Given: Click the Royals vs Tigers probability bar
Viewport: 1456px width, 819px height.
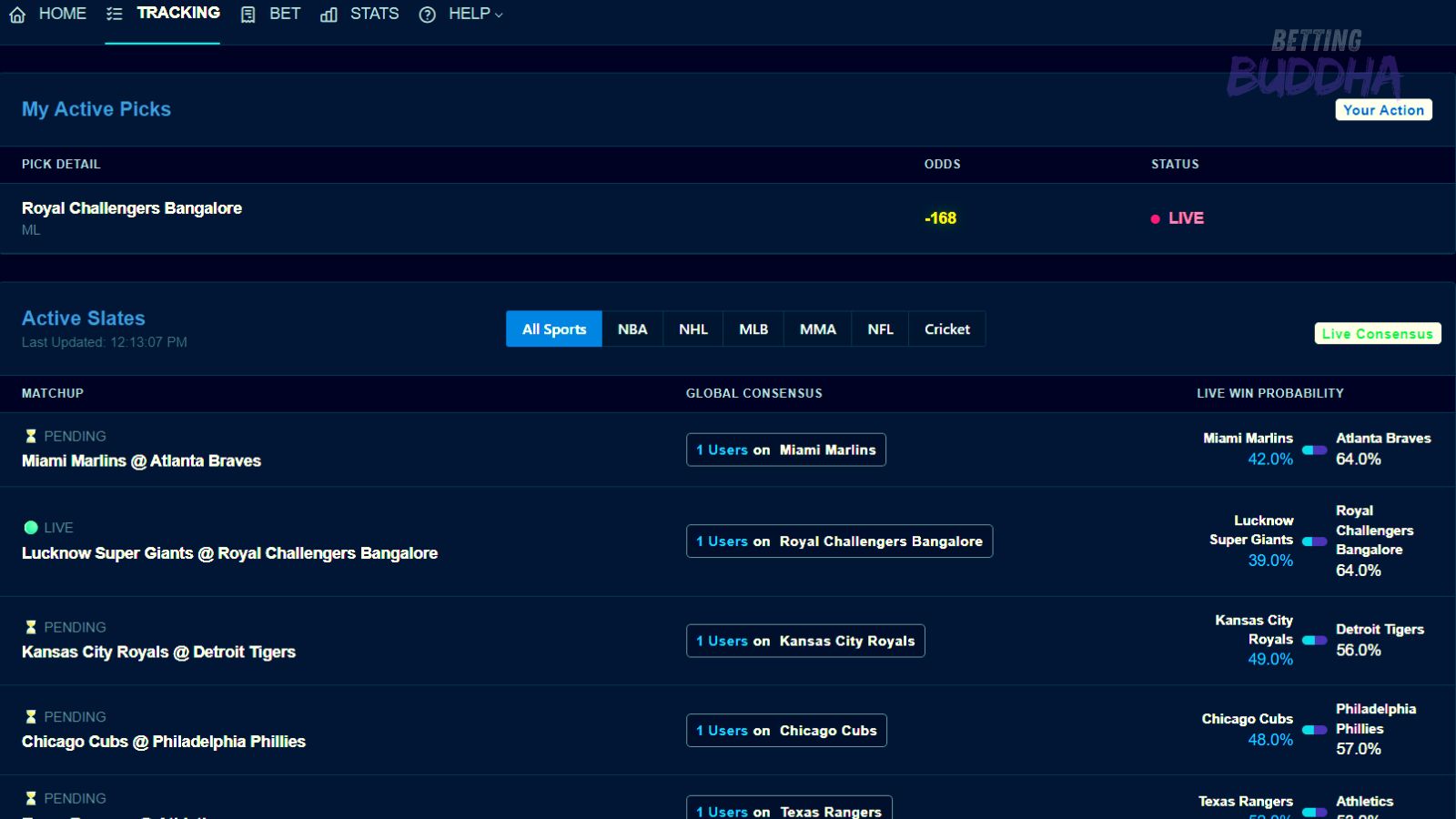Looking at the screenshot, I should pos(1315,641).
